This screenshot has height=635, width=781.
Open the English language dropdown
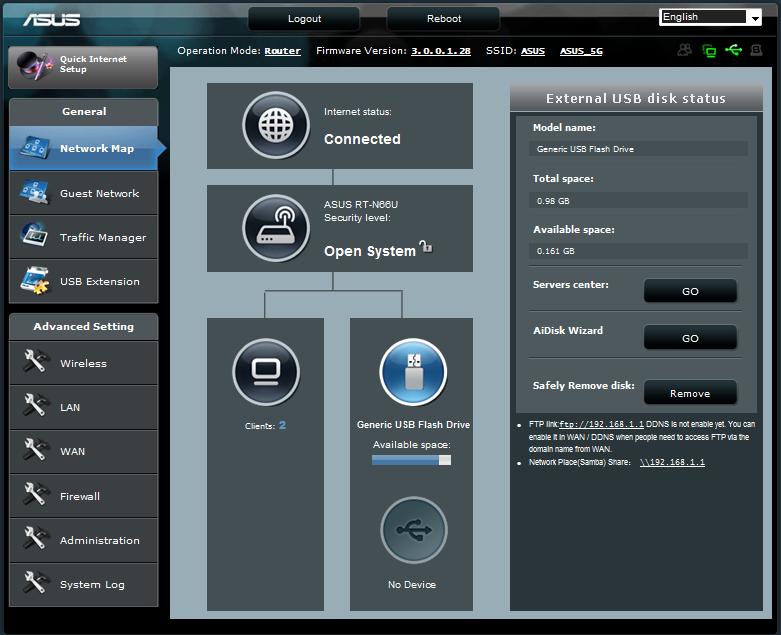pyautogui.click(x=710, y=17)
